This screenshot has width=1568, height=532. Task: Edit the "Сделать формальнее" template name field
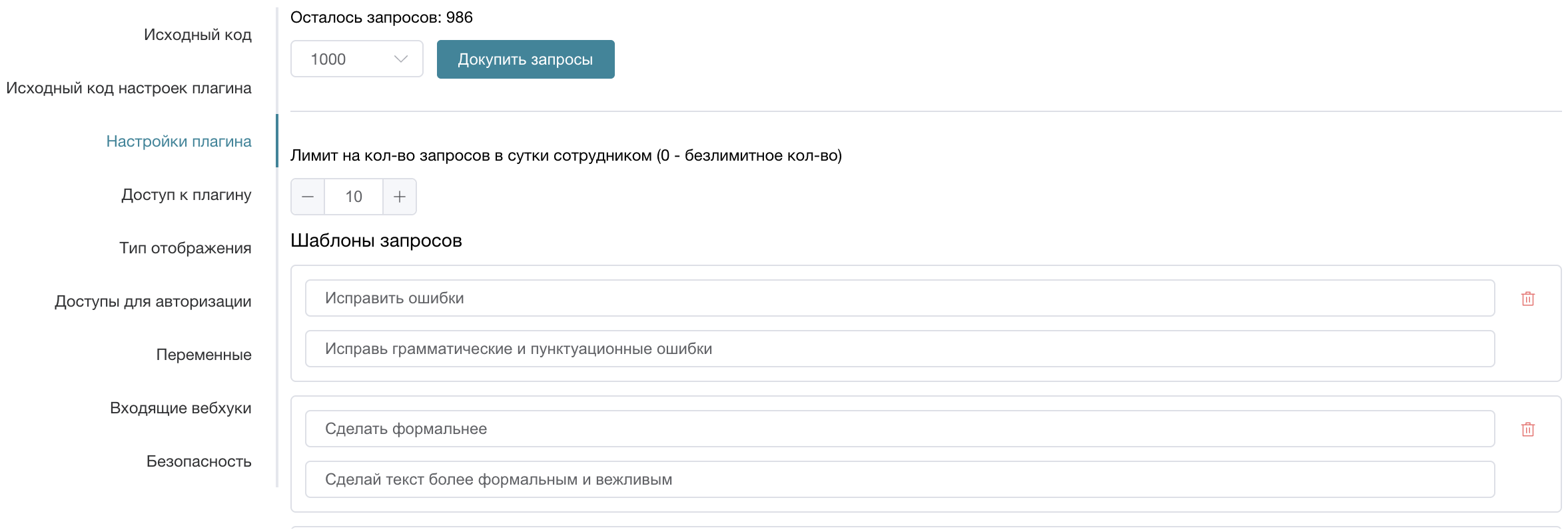(x=899, y=429)
